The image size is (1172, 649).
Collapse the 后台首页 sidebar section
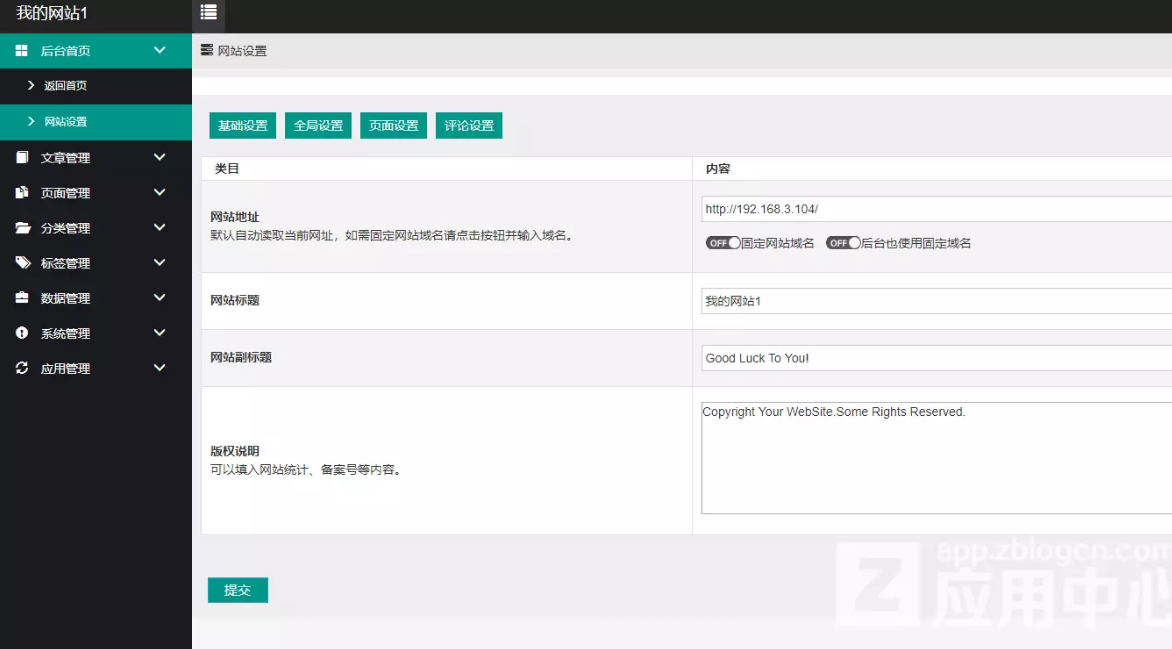coord(160,50)
